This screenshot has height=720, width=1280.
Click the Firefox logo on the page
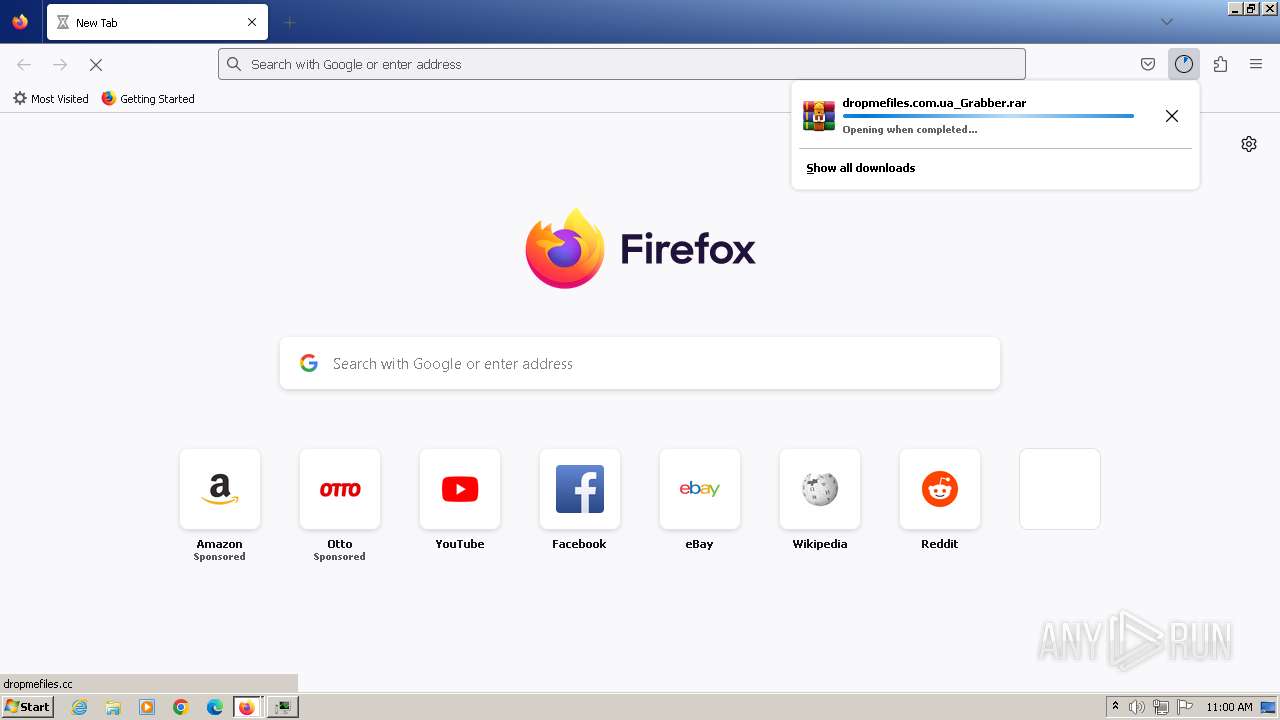tap(640, 248)
